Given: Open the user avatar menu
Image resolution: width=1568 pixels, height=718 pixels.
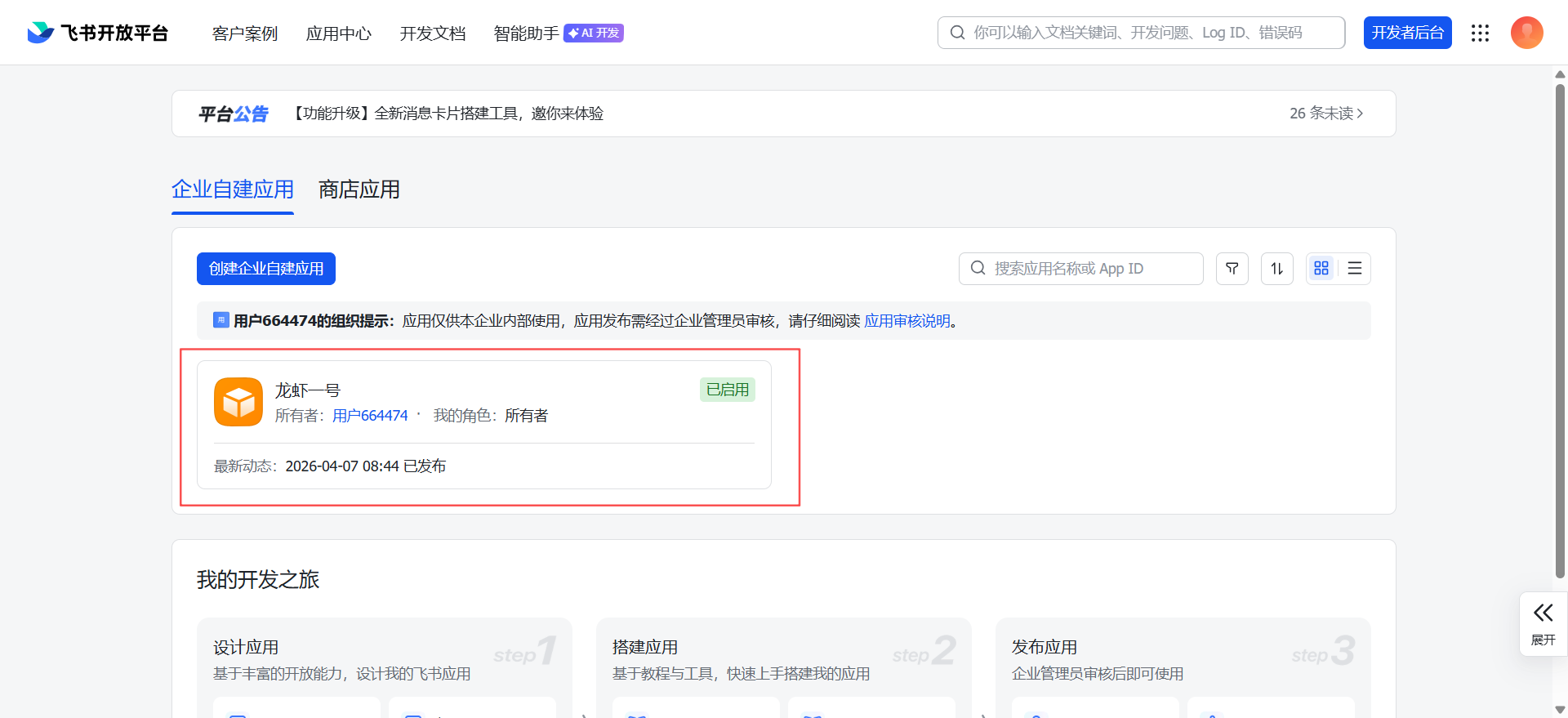Looking at the screenshot, I should (1526, 33).
